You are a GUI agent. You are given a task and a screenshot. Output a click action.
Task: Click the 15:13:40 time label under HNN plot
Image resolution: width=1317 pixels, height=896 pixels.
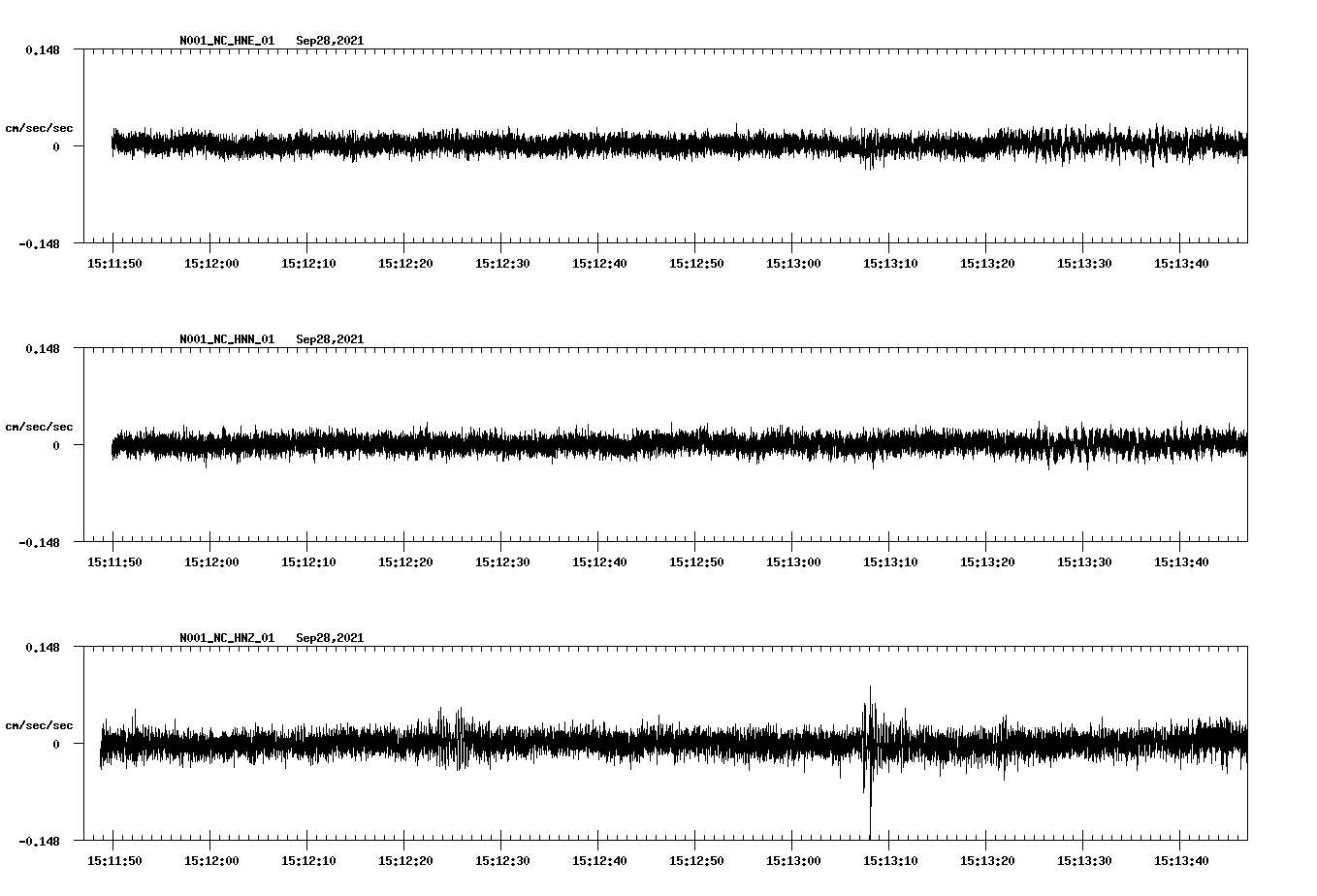pos(1181,562)
